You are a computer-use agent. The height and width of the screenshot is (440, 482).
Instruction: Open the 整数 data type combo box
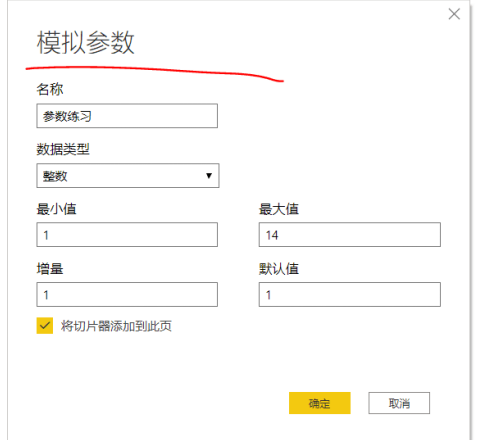128,176
